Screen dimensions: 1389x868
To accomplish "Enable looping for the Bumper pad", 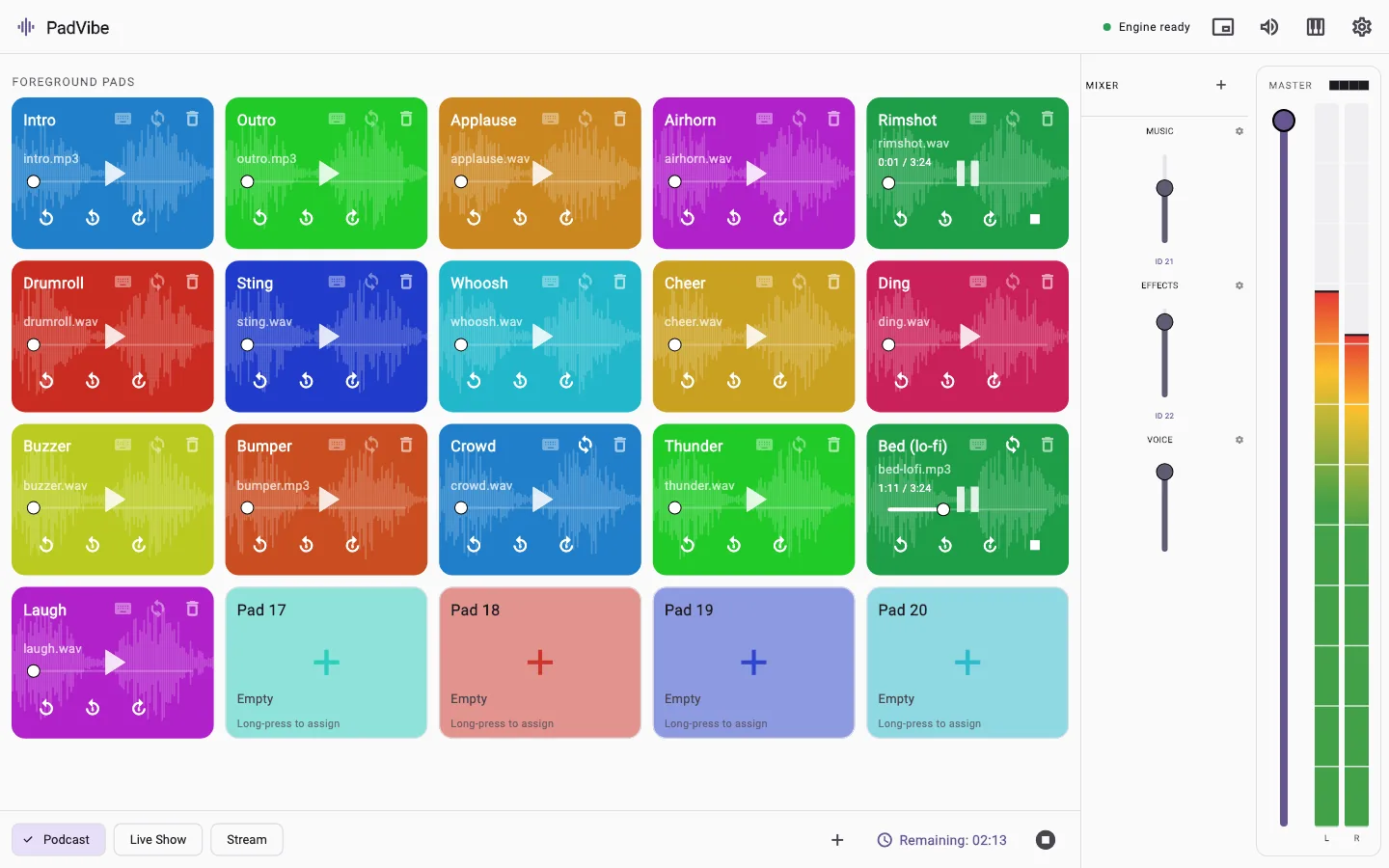I will (x=371, y=445).
